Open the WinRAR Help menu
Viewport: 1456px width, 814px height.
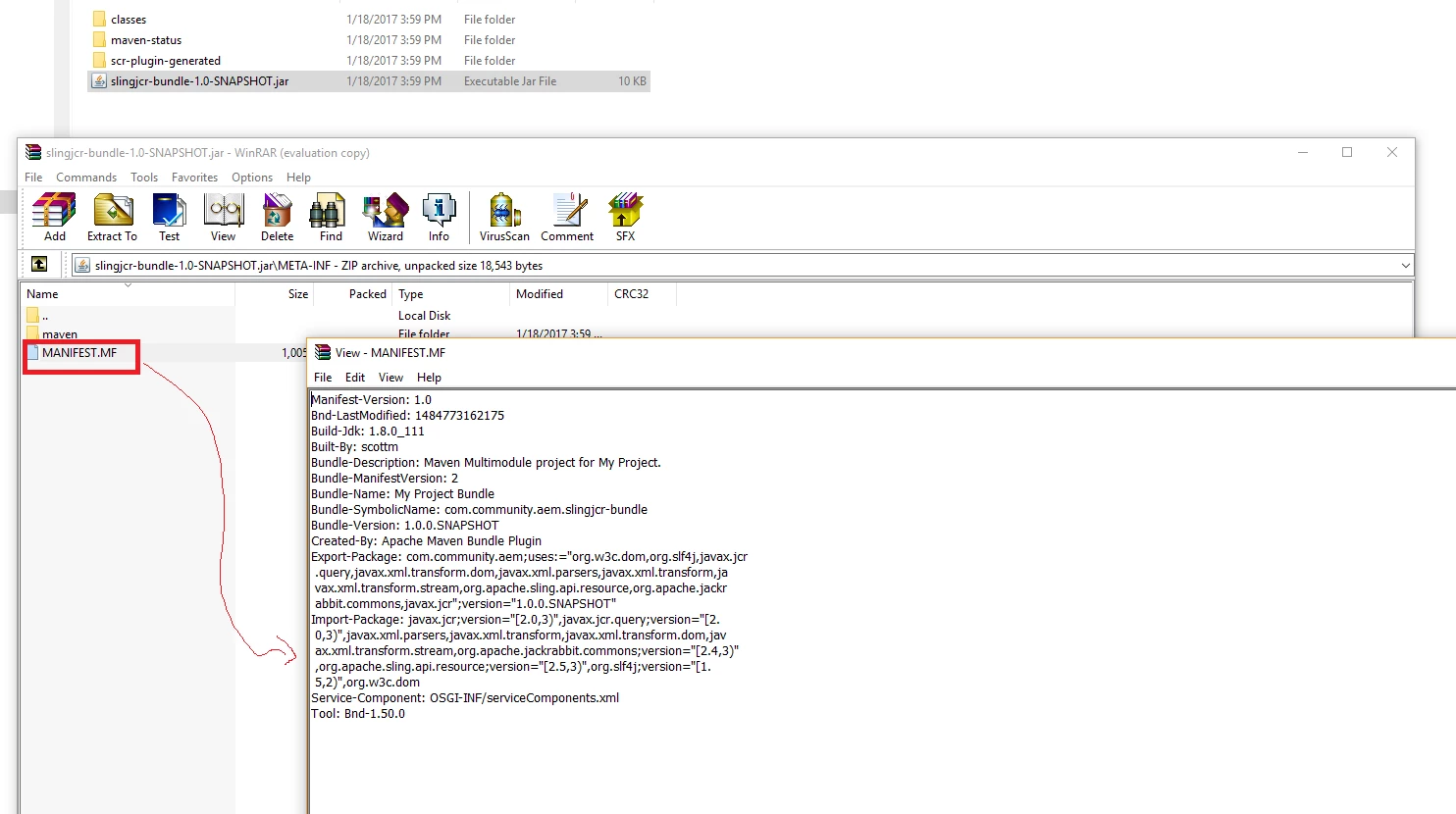pos(298,178)
